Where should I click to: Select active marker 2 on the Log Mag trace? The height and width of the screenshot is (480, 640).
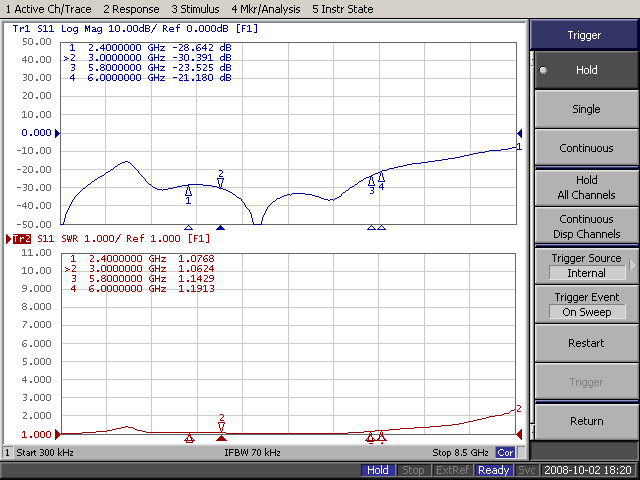[x=221, y=182]
